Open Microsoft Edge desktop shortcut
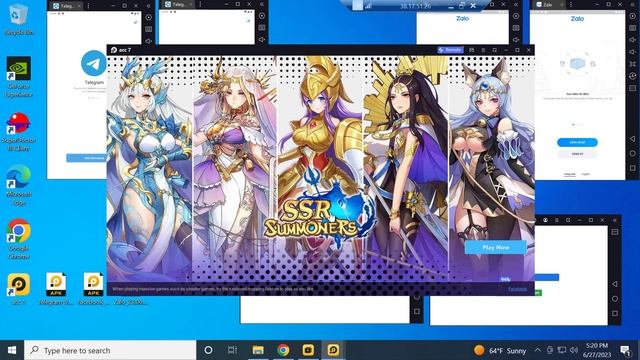Viewport: 640px width, 360px height. tap(18, 185)
